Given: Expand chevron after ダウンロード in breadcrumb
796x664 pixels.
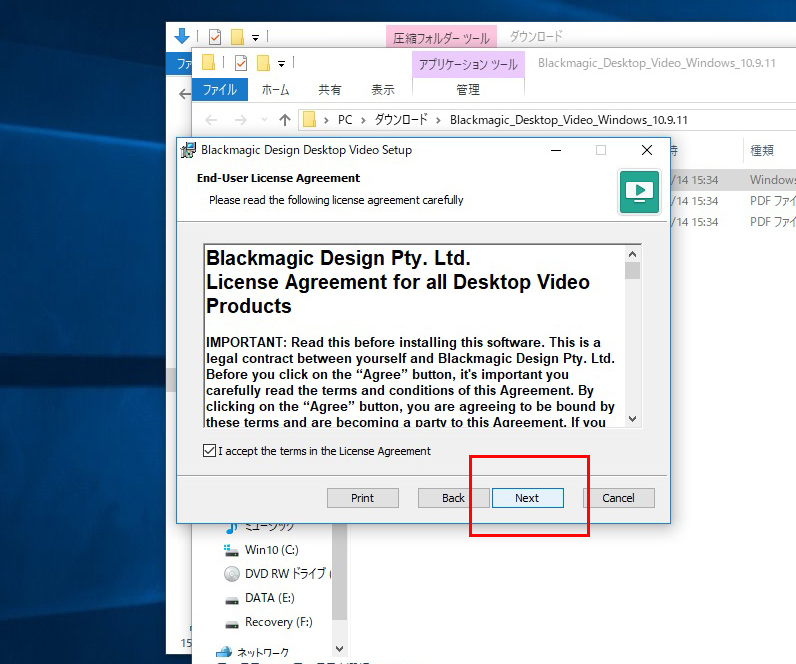Looking at the screenshot, I should pyautogui.click(x=438, y=120).
